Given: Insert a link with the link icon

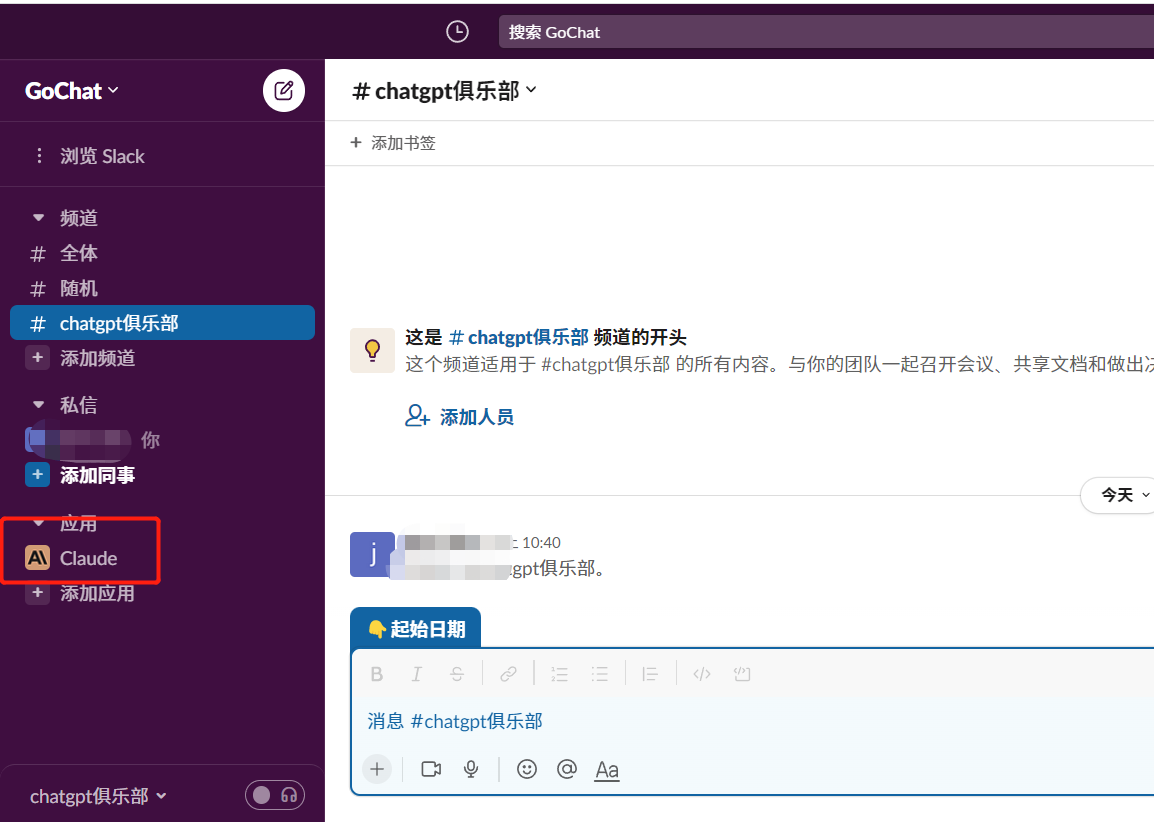Looking at the screenshot, I should [x=508, y=674].
